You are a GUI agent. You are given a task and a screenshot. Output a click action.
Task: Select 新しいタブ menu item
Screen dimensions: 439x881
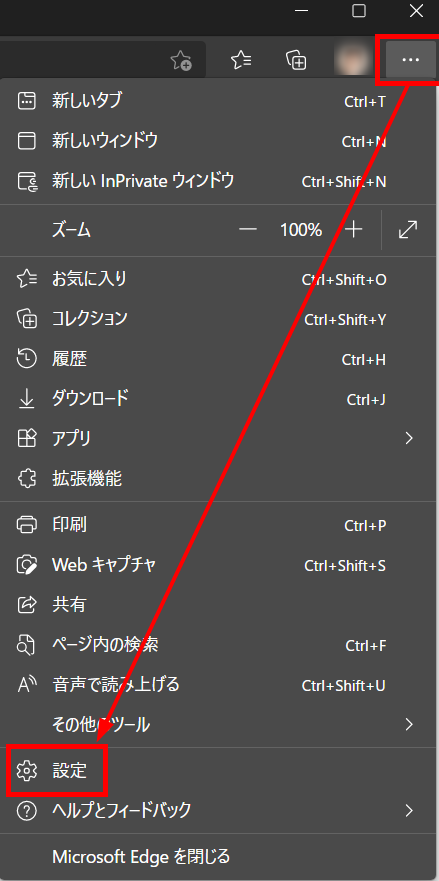(219, 101)
